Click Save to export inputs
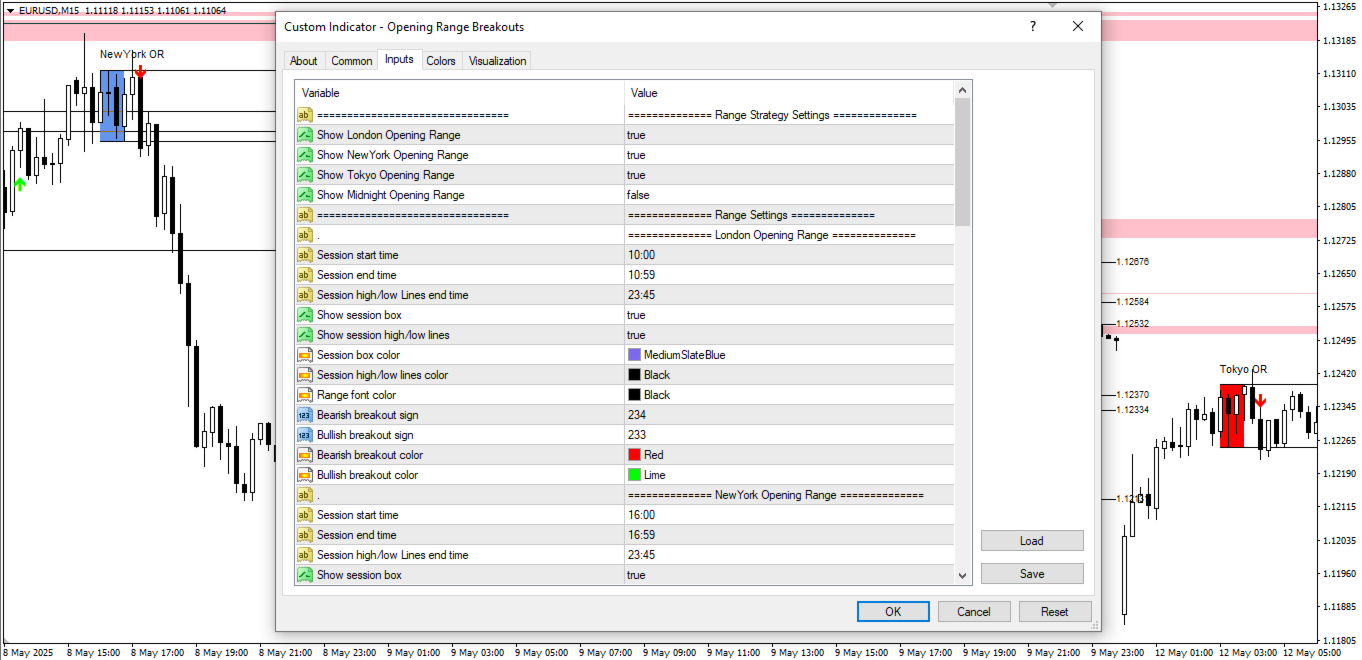1362x660 pixels. [1032, 574]
